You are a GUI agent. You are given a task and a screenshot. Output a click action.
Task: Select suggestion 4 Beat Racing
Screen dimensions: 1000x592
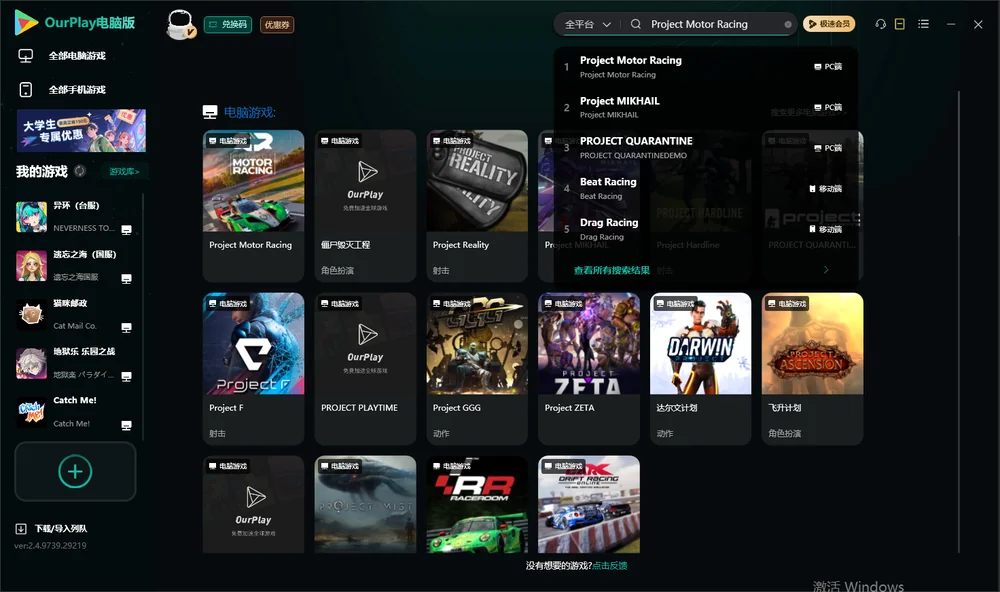pos(705,188)
